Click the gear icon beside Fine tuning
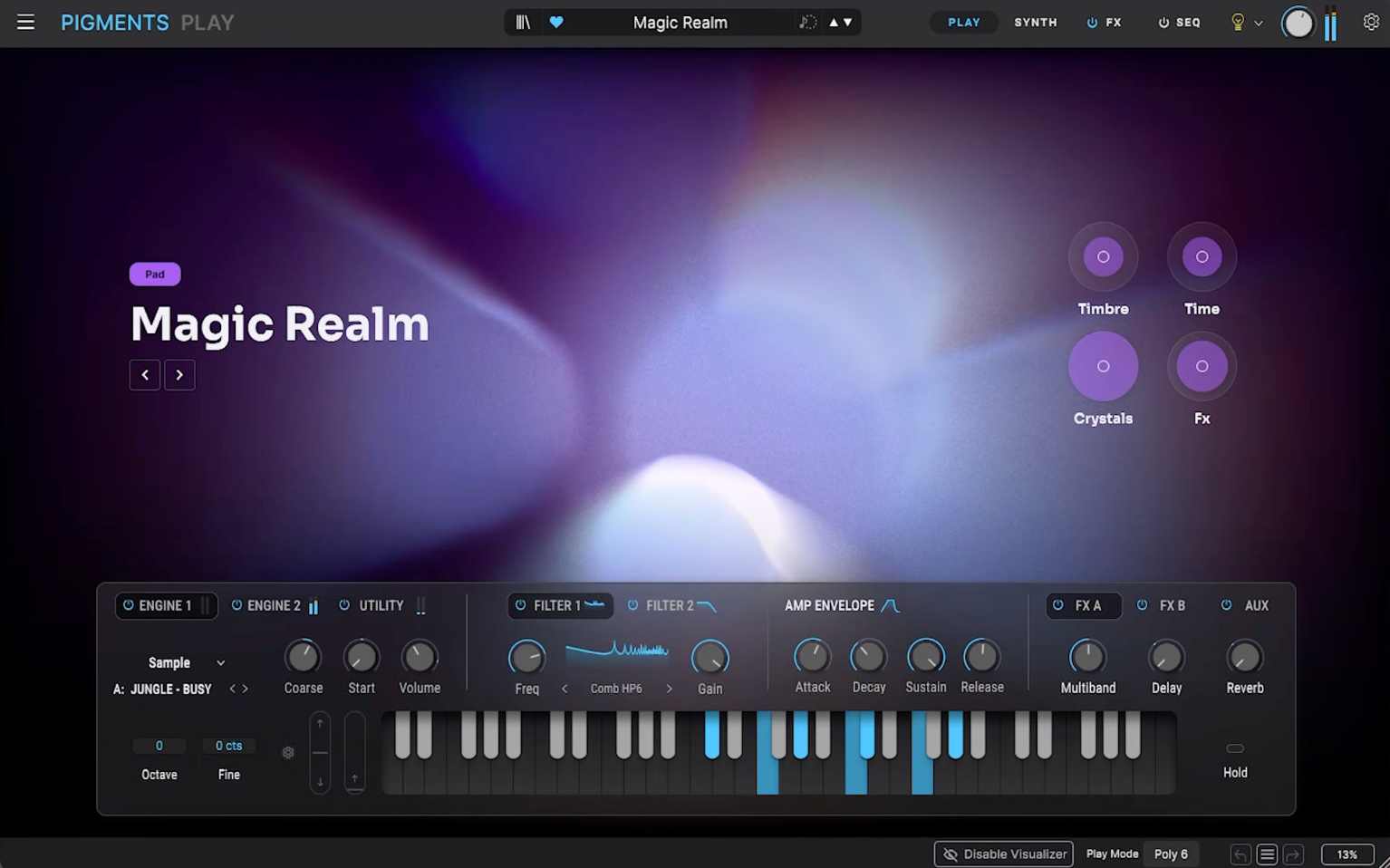 point(288,752)
